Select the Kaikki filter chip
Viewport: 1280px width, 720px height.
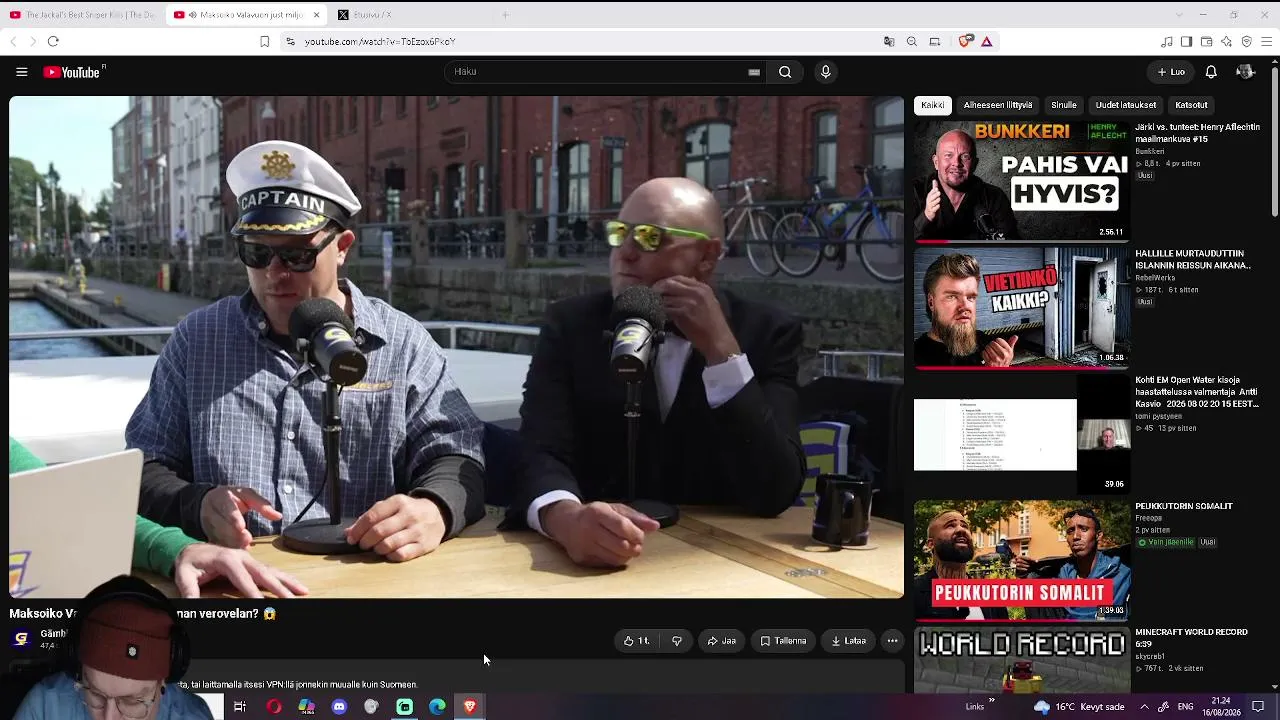click(x=932, y=105)
